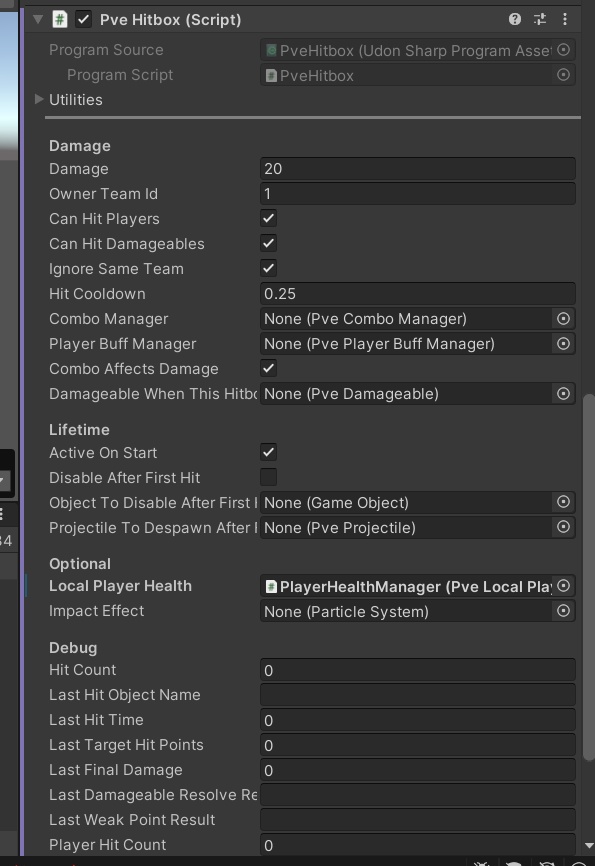Click the inspector vertical scrollbar thumb
595x866 pixels.
click(589, 577)
